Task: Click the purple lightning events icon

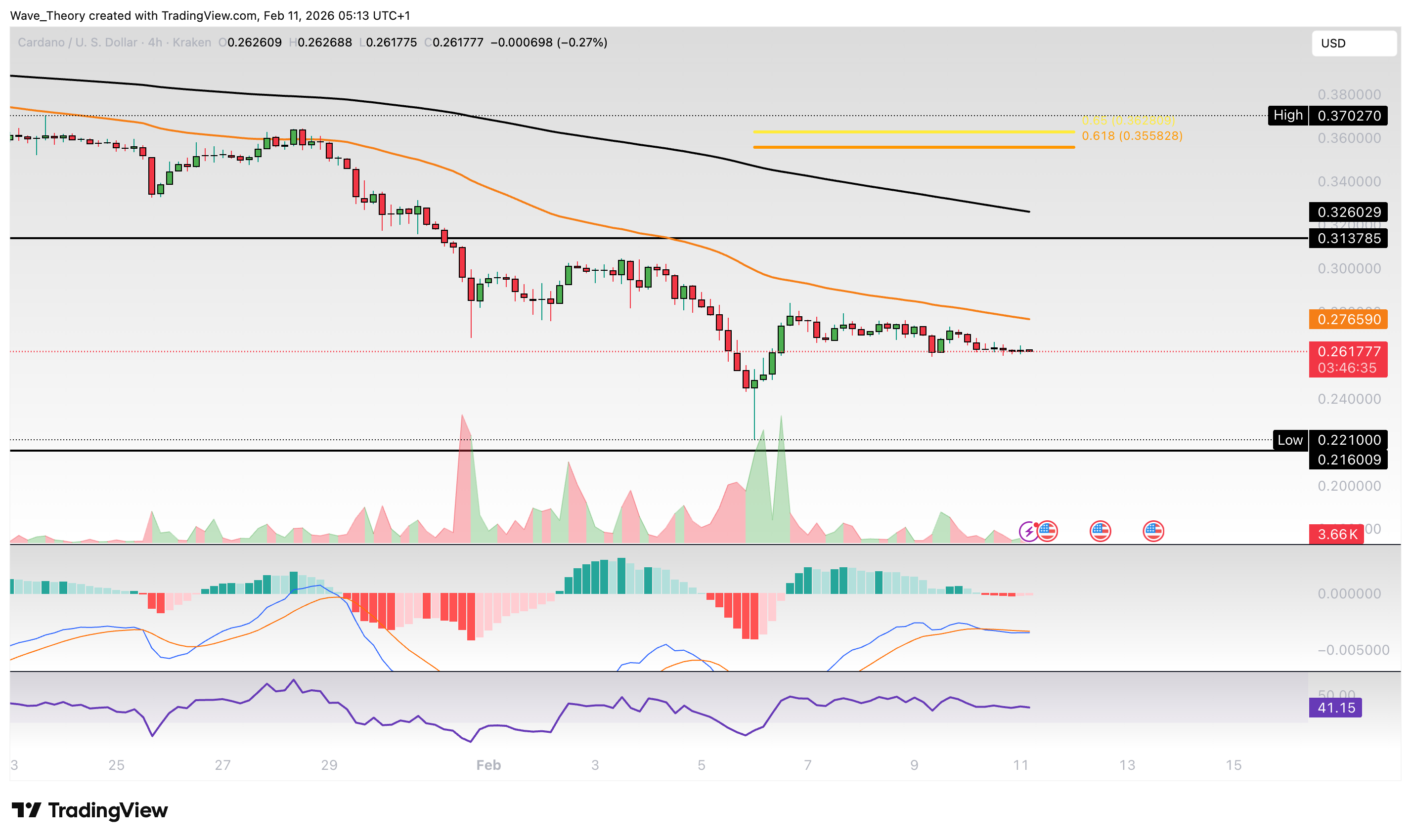Action: [x=1029, y=532]
